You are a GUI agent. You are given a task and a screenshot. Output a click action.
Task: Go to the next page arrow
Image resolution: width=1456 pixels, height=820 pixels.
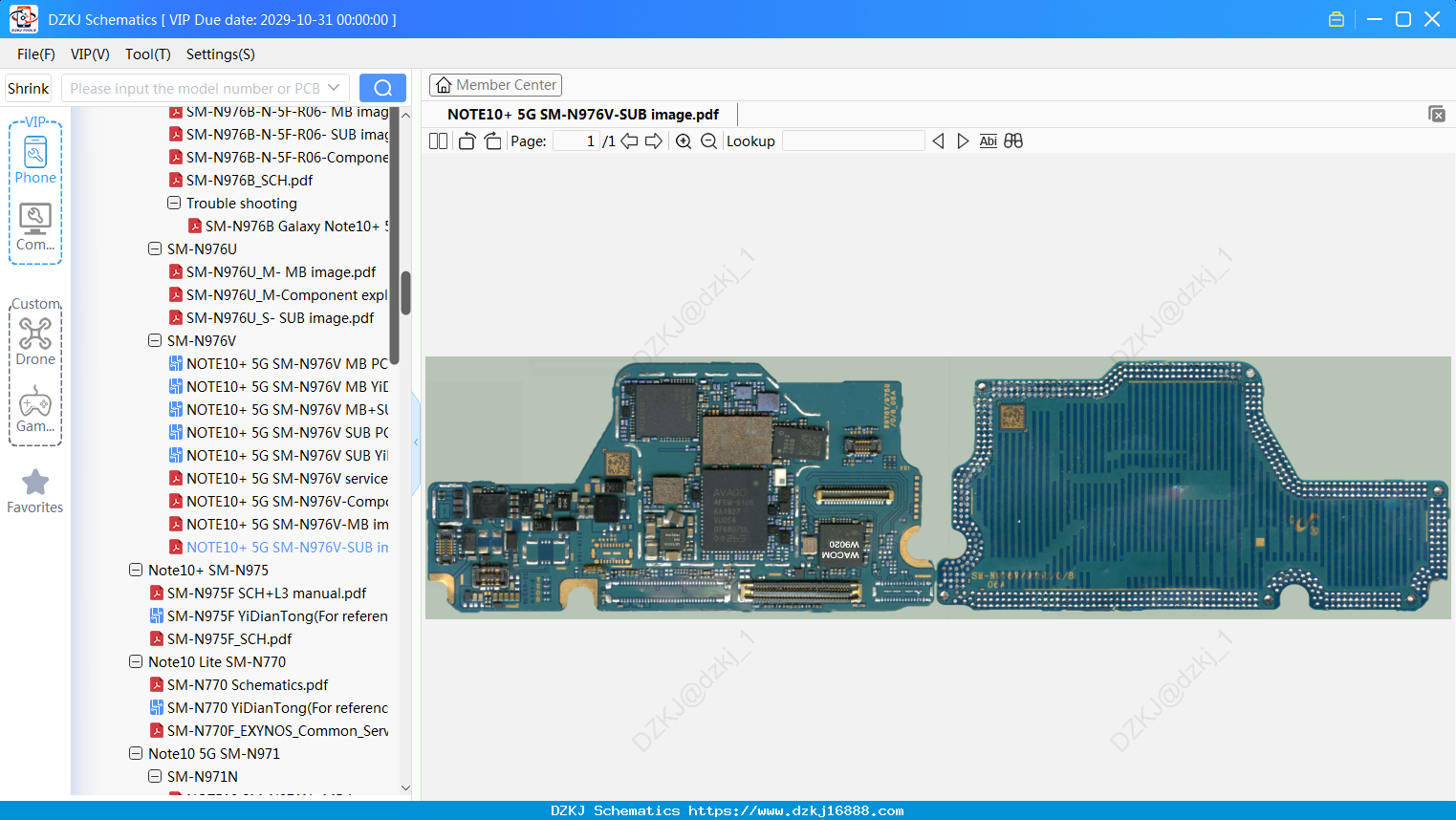[x=654, y=141]
